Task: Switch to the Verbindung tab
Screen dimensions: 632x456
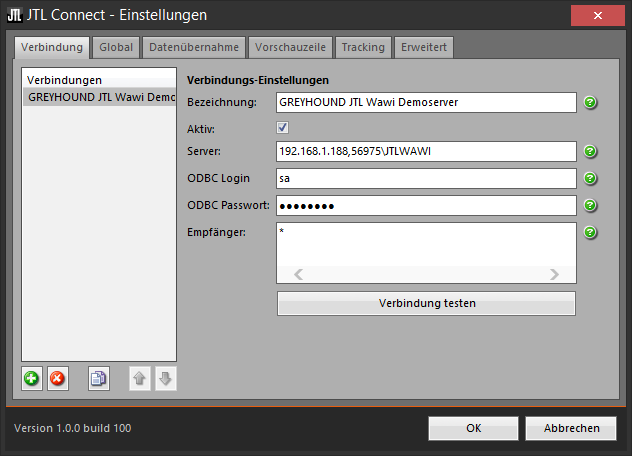Action: [x=52, y=48]
